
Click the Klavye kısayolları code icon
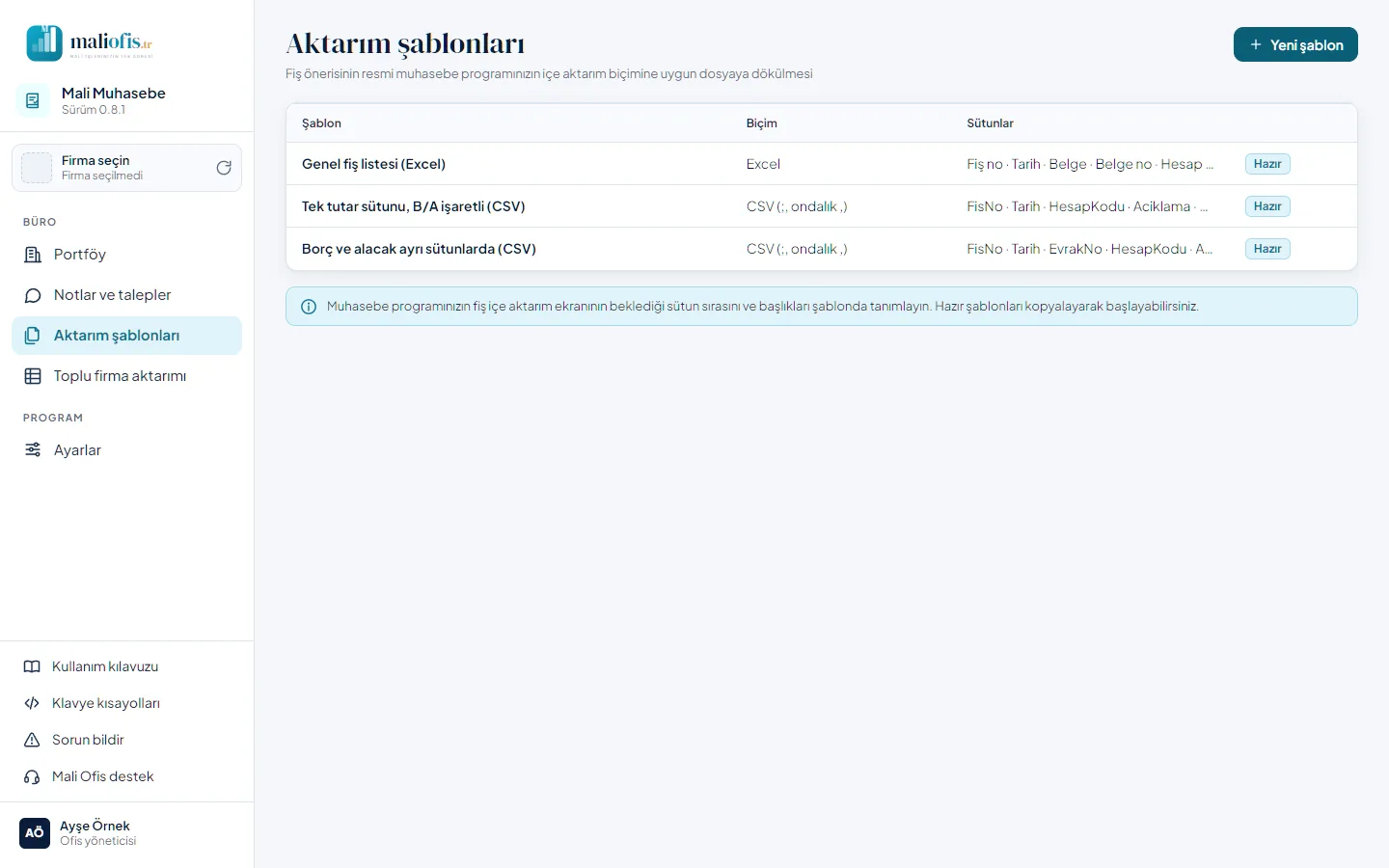coord(32,703)
